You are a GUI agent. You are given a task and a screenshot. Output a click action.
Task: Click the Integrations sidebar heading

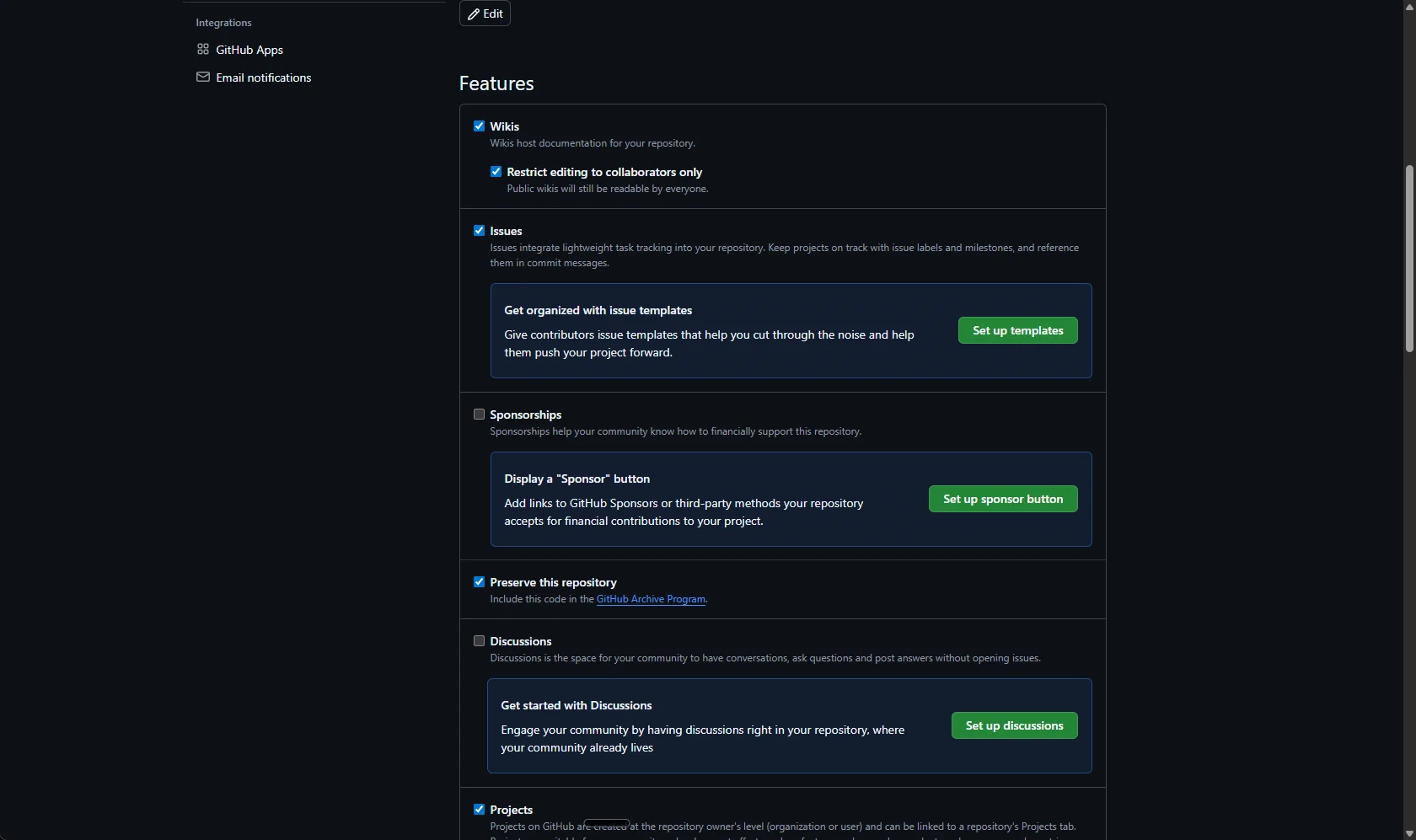coord(223,23)
